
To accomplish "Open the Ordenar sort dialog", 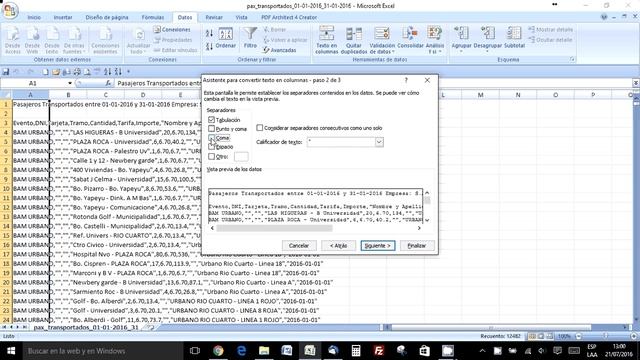I will [226, 39].
